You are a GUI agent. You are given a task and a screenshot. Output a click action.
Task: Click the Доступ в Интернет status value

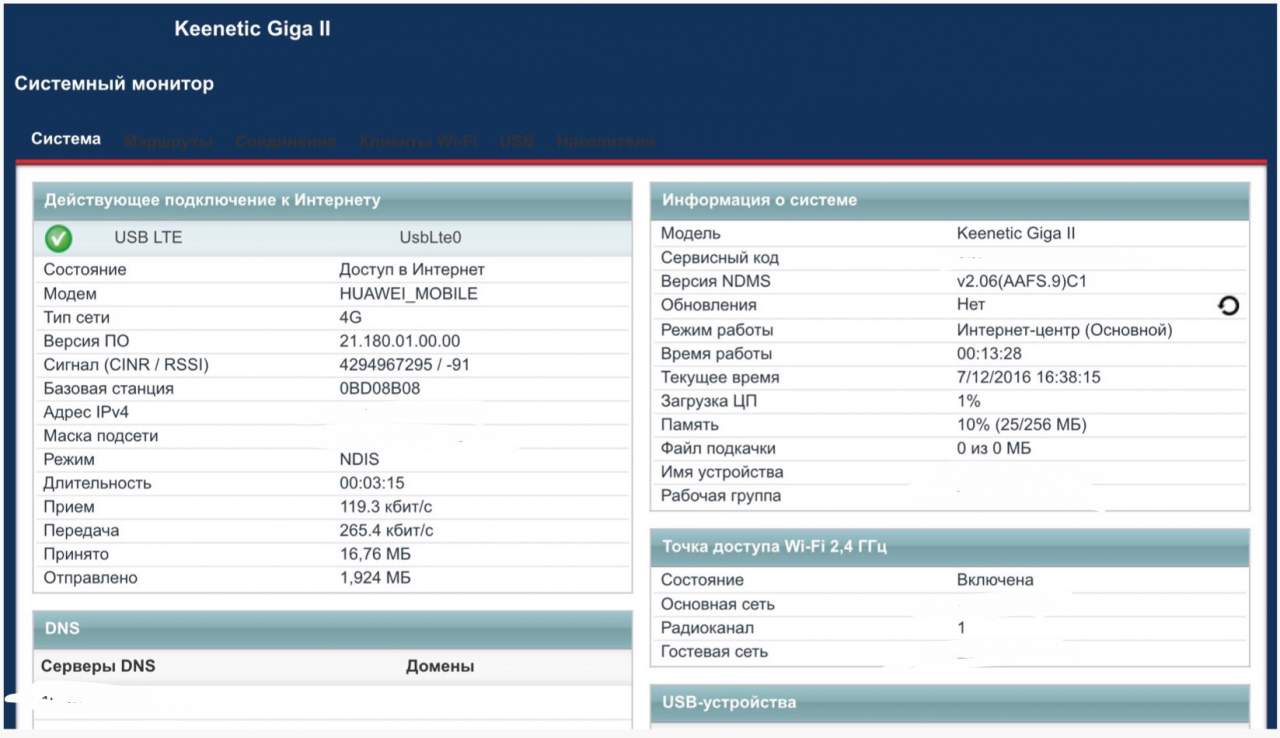tap(412, 270)
